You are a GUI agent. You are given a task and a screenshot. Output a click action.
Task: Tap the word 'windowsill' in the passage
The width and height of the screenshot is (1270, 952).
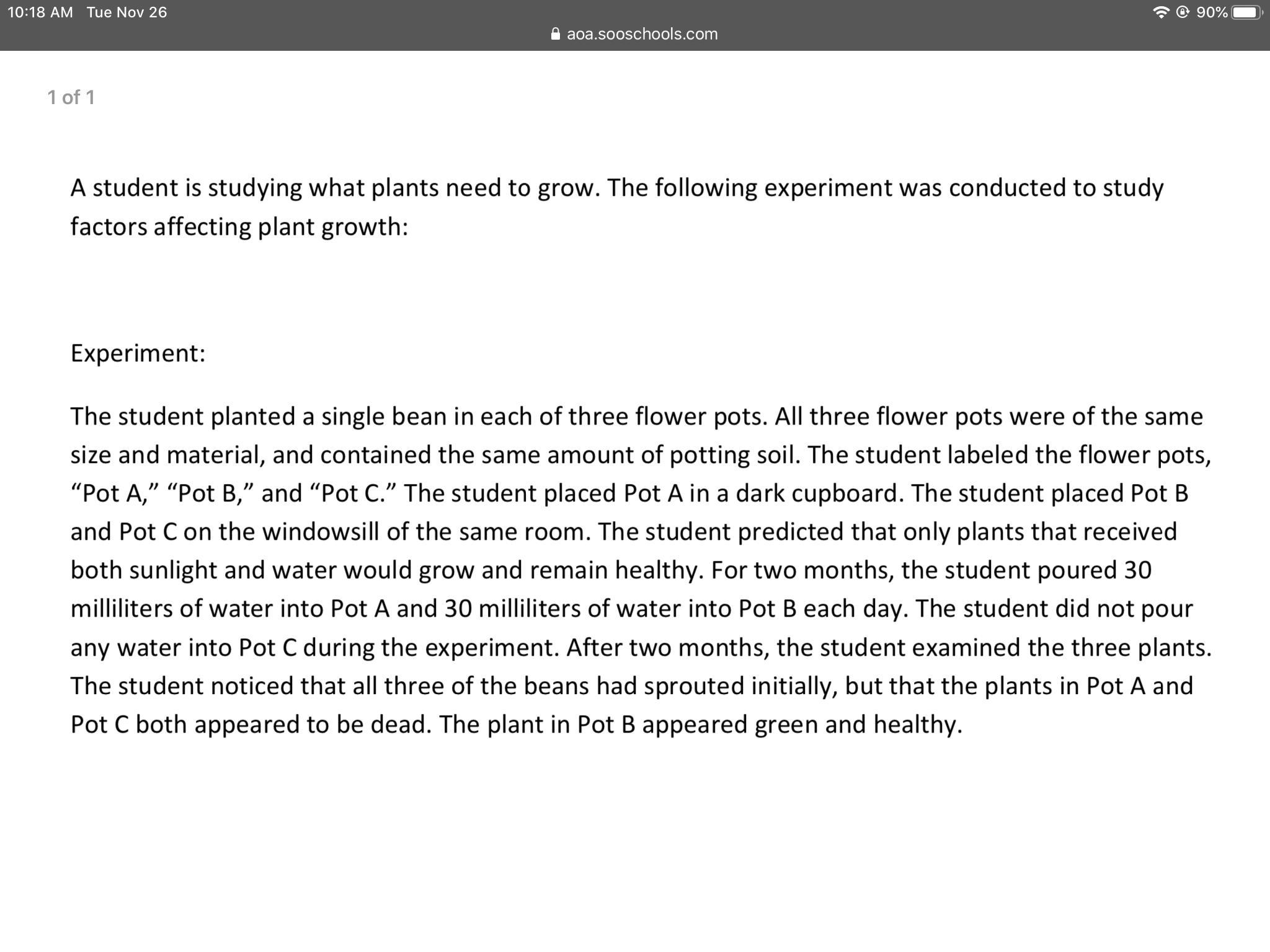point(320,532)
